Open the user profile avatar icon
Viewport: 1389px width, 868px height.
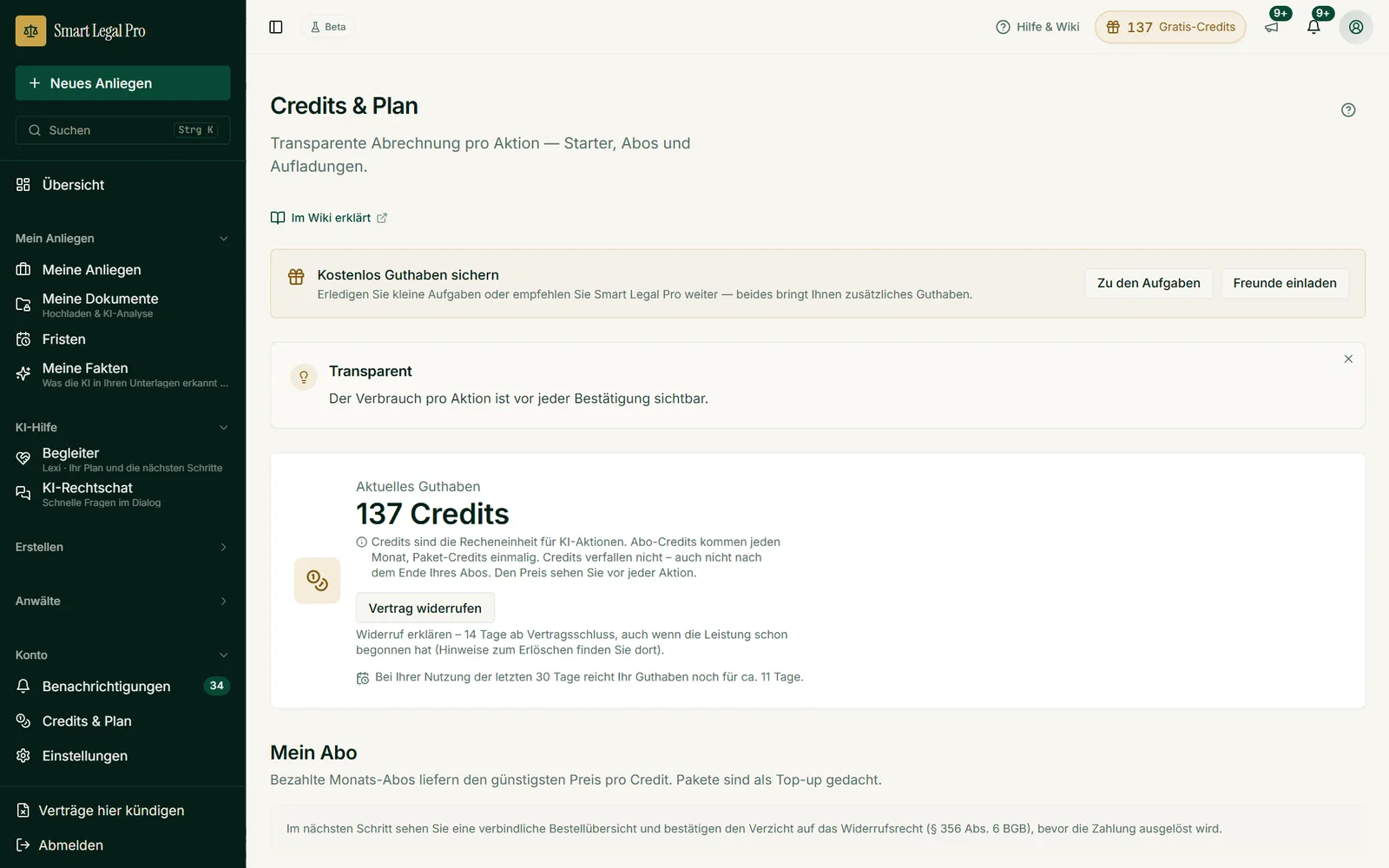coord(1356,27)
